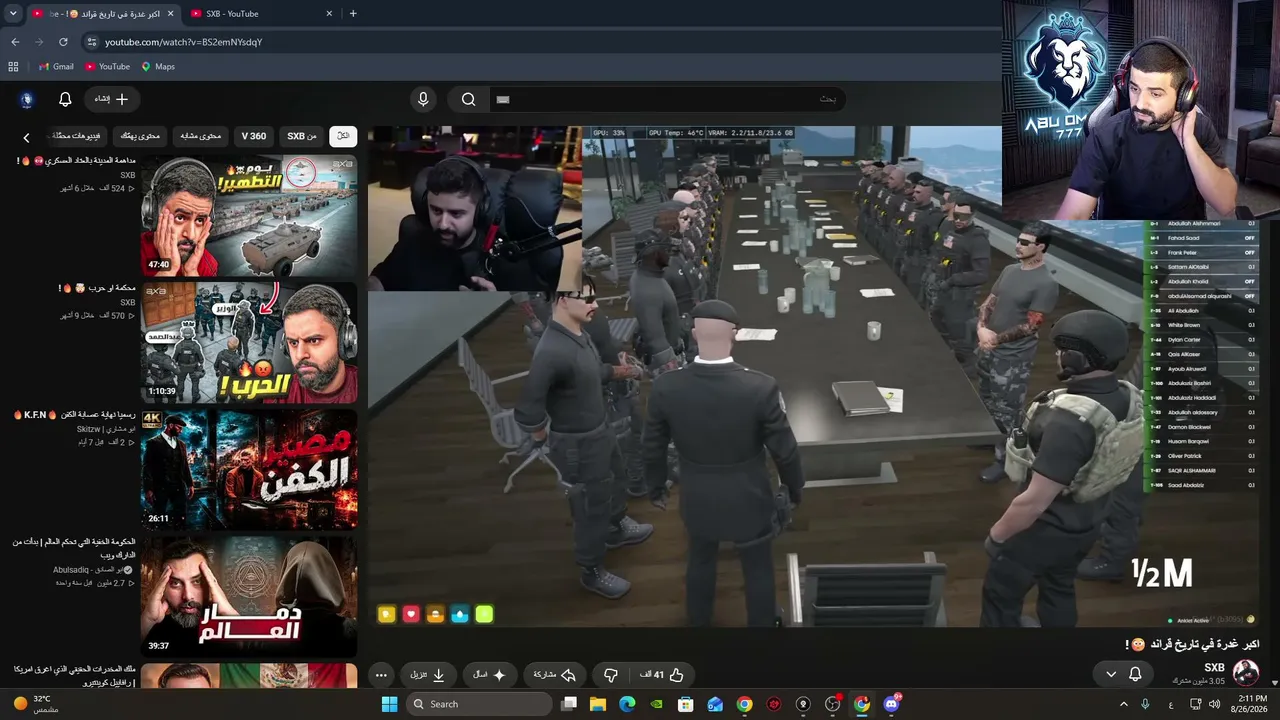Screen dimensions: 1280x720
Task: Open File Explorer from taskbar
Action: tap(598, 704)
